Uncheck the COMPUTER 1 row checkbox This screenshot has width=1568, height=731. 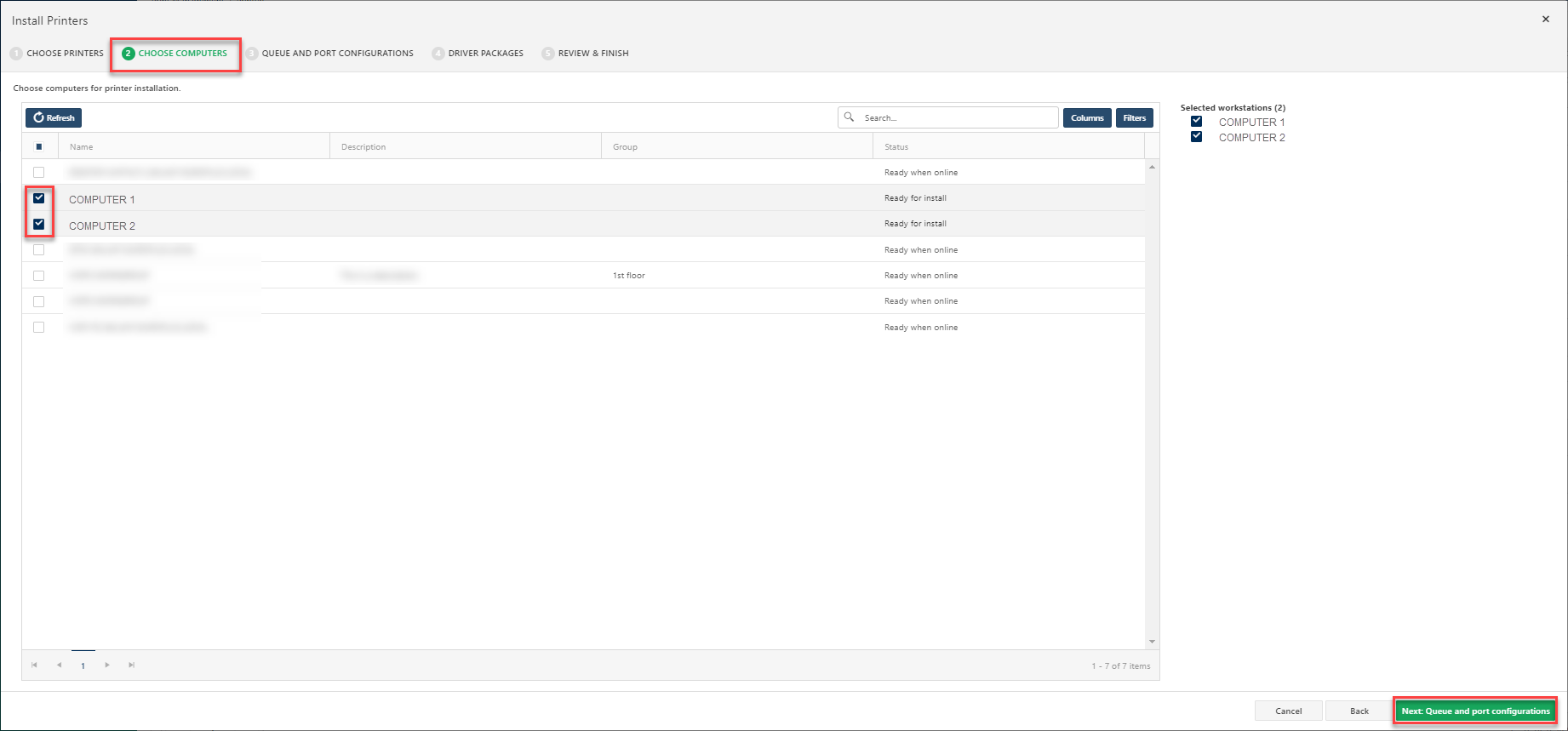point(39,198)
